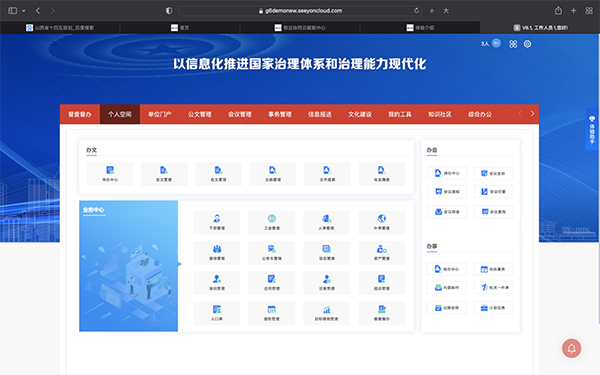Go to the 信息报送 navigation tab
The image size is (600, 375).
[x=320, y=114]
